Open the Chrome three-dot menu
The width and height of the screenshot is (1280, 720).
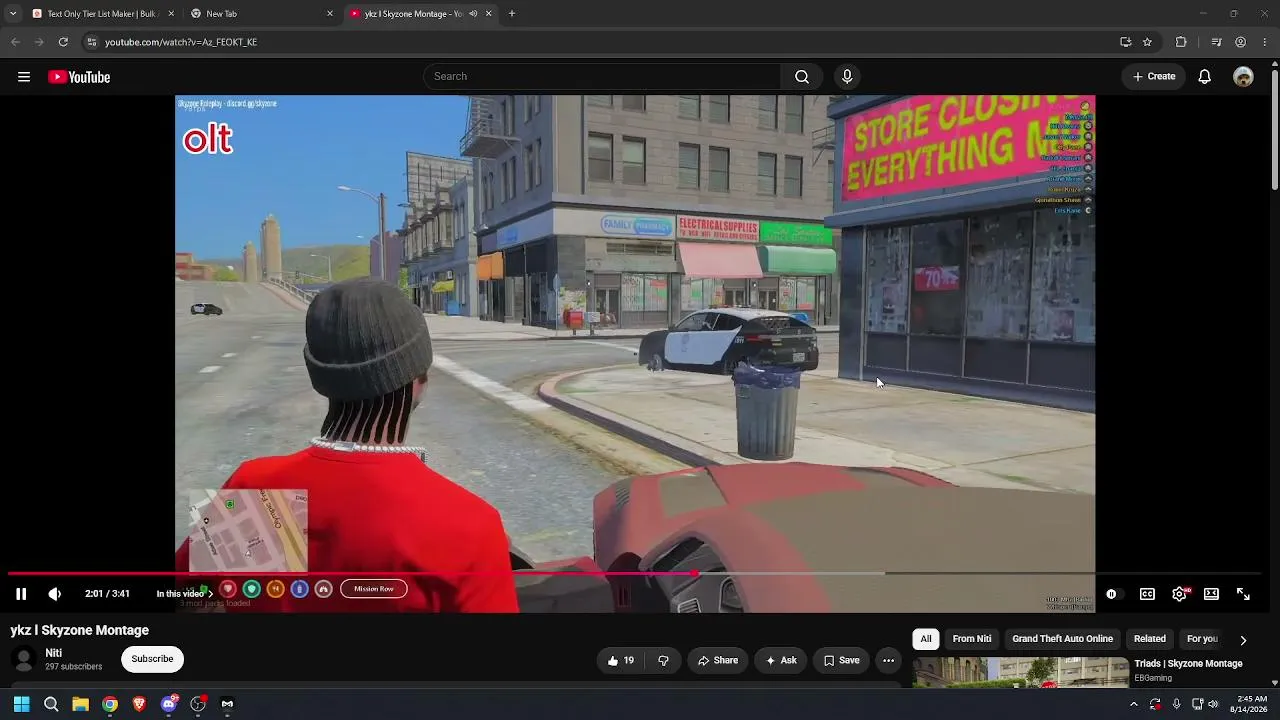1265,42
